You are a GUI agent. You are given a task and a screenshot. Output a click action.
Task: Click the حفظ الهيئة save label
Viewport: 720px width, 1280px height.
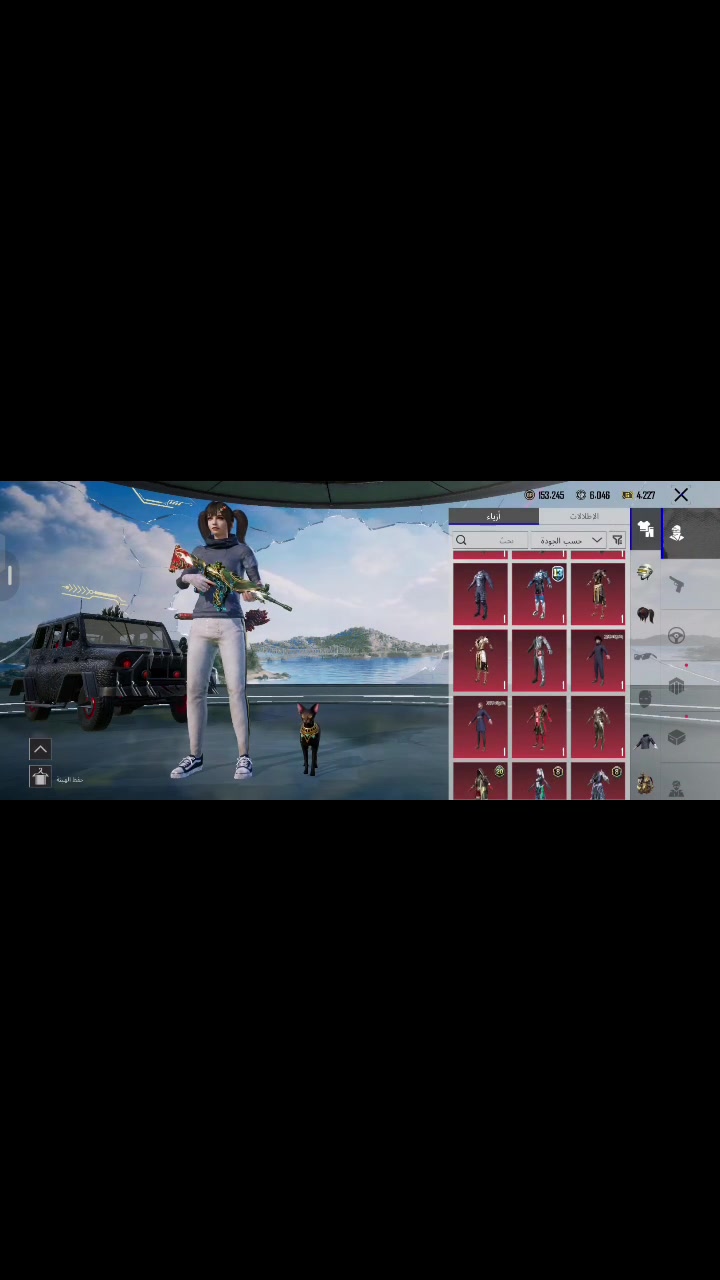[x=69, y=779]
